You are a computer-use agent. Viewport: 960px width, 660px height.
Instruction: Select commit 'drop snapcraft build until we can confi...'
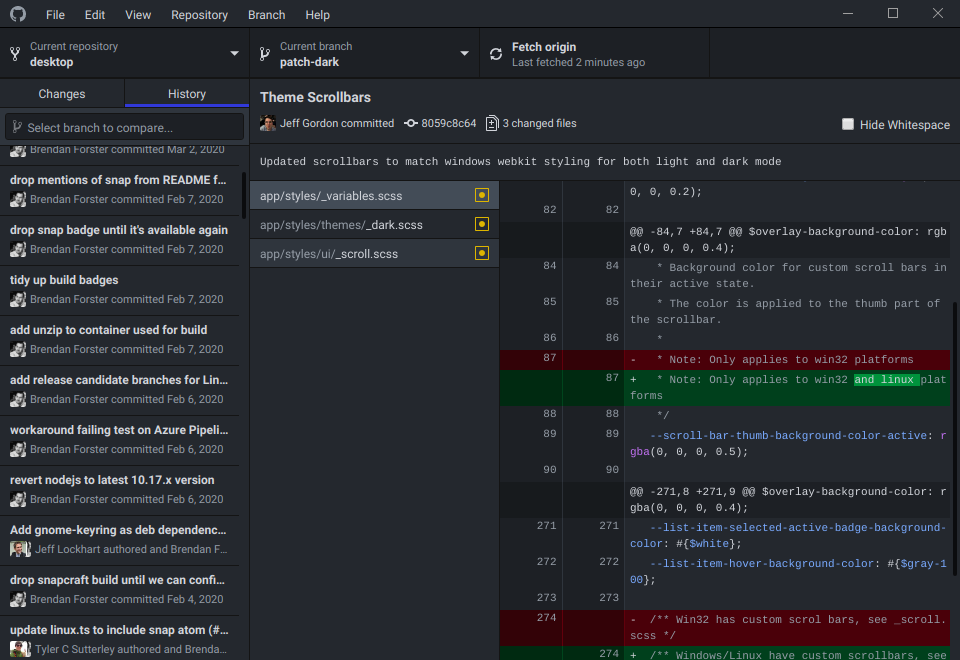[119, 590]
